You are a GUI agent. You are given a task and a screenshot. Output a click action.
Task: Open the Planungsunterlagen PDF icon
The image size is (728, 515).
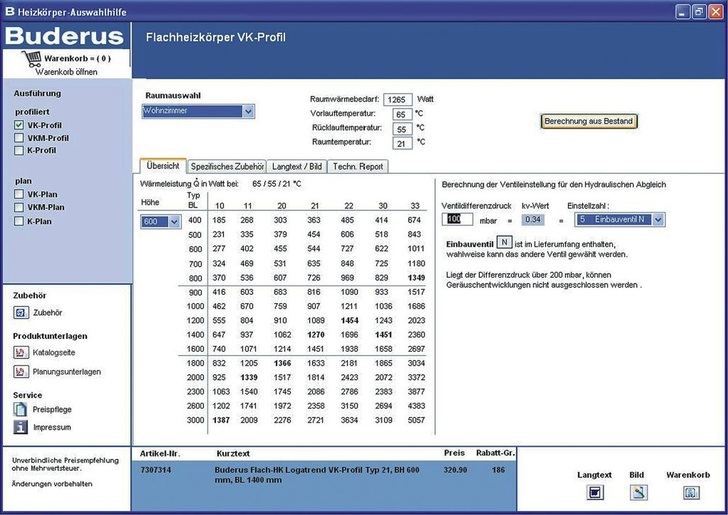(20, 371)
